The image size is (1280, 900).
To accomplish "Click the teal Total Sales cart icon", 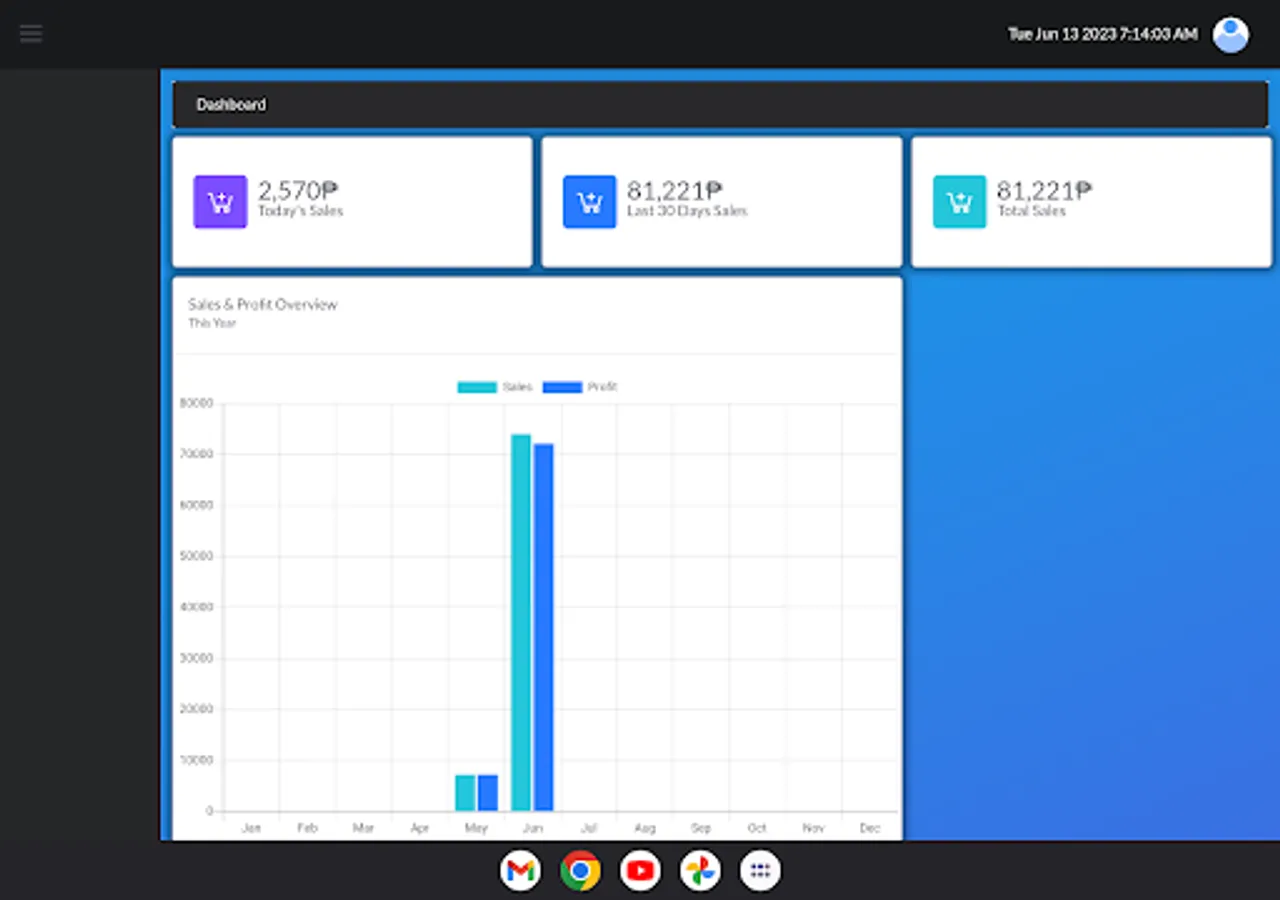I will (959, 202).
